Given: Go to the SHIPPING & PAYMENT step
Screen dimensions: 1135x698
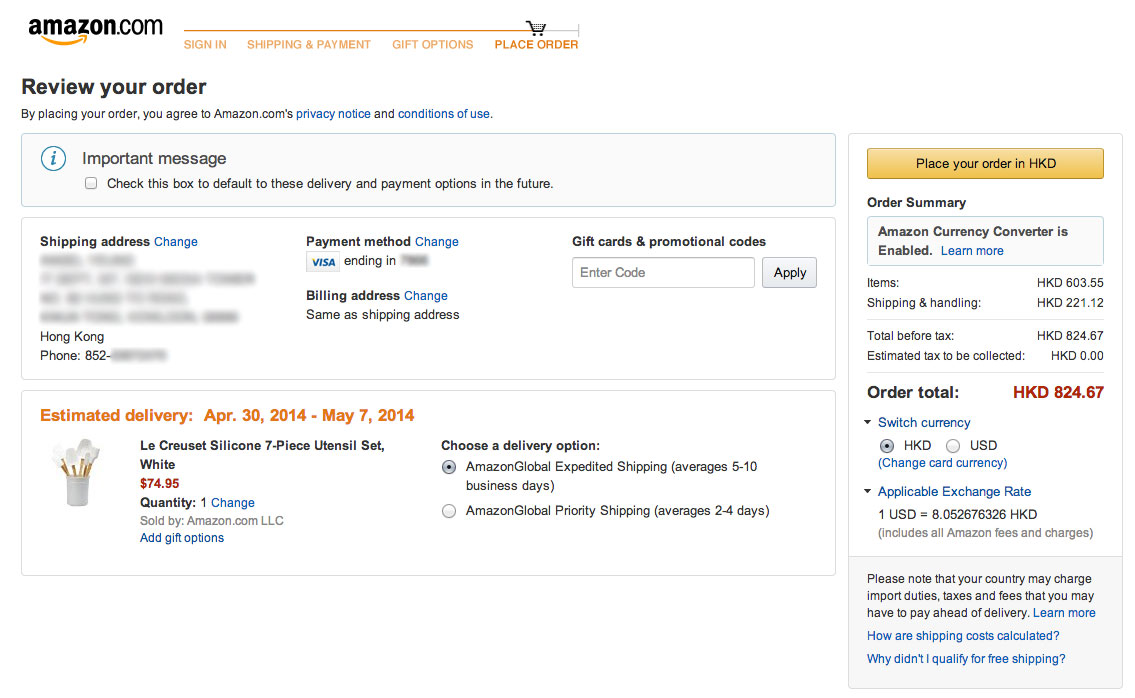Looking at the screenshot, I should pyautogui.click(x=309, y=44).
